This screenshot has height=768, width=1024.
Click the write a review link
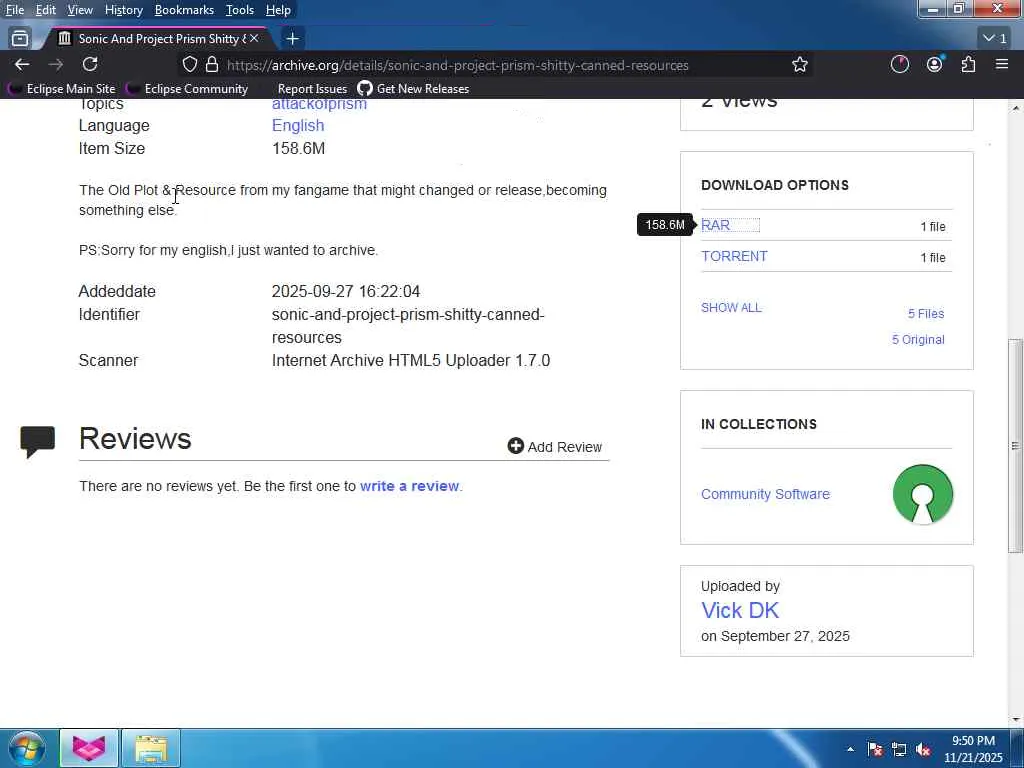click(x=409, y=487)
